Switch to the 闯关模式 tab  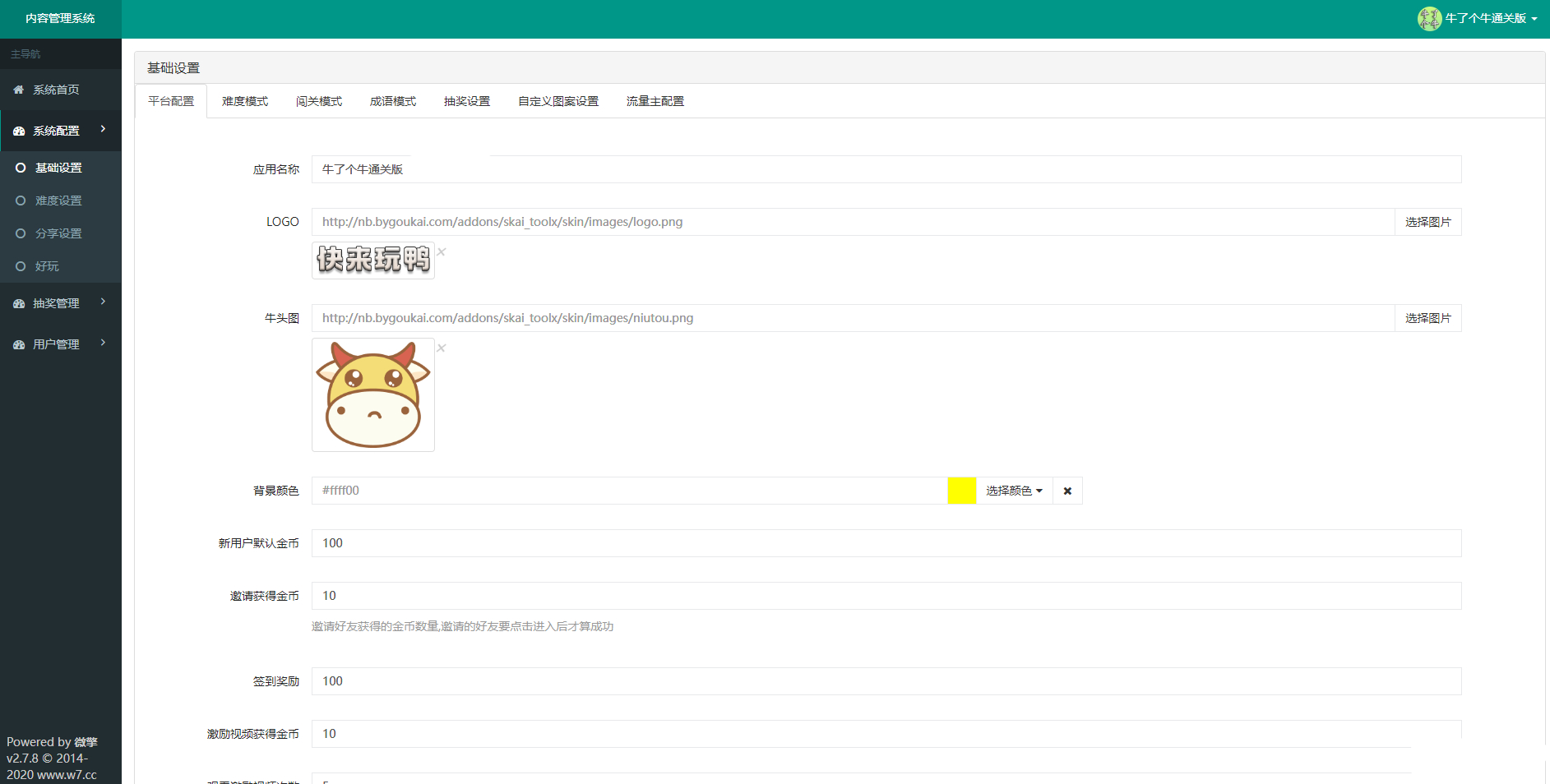[x=319, y=100]
